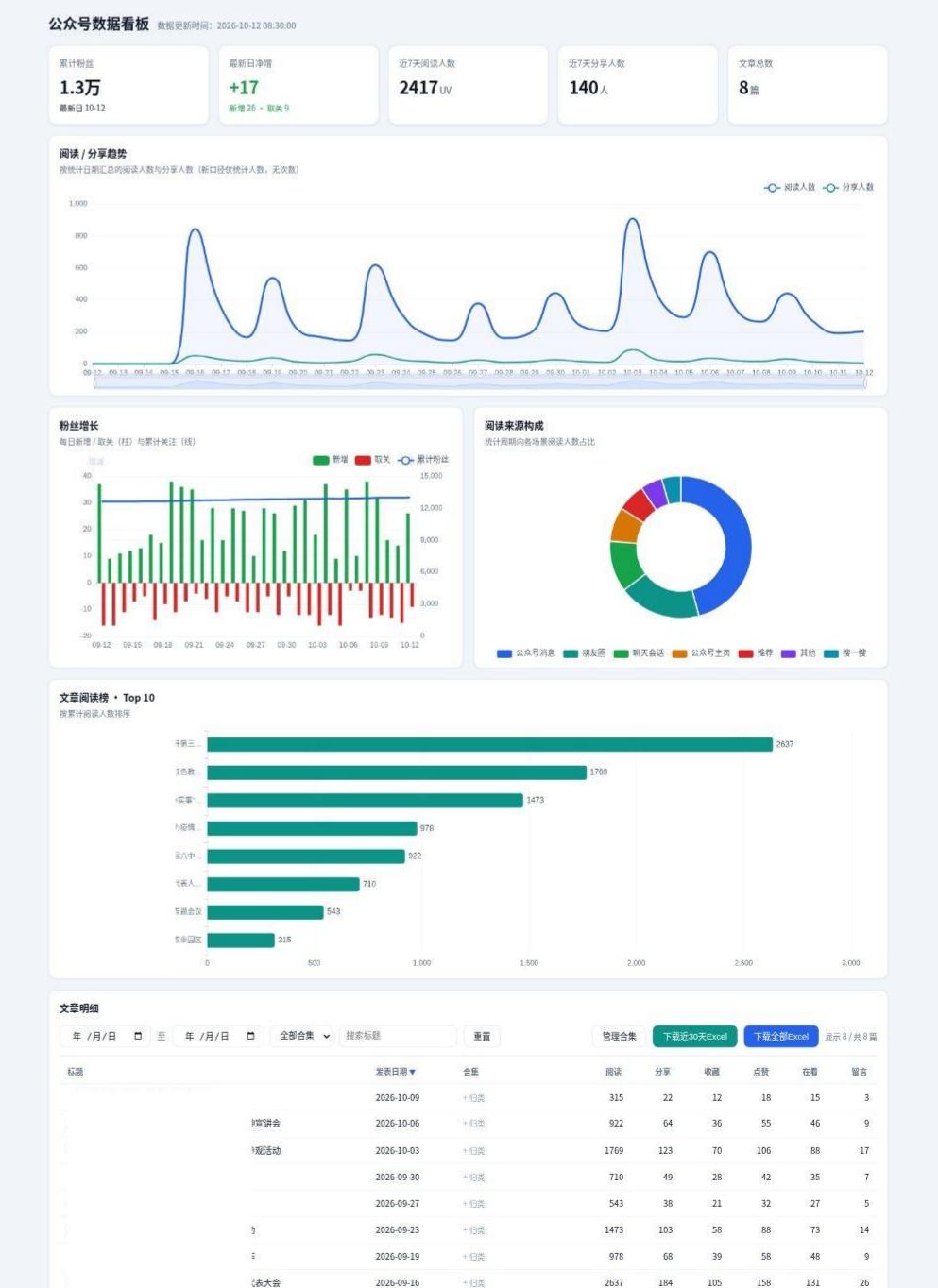Click +归类 in the 2026-09-30 row

pyautogui.click(x=473, y=1178)
